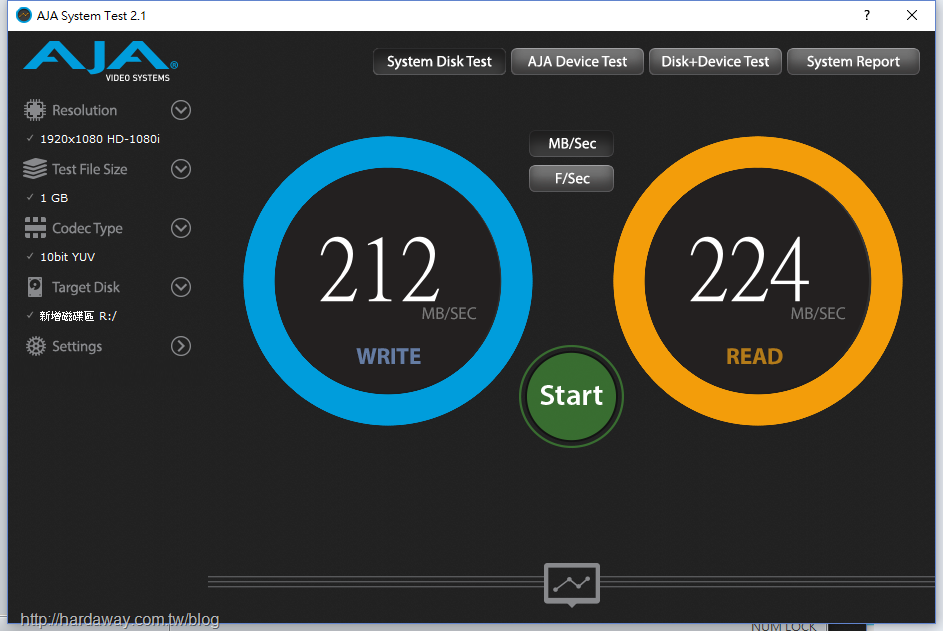The width and height of the screenshot is (943, 631).
Task: Open the Settings panel arrow
Action: [181, 346]
